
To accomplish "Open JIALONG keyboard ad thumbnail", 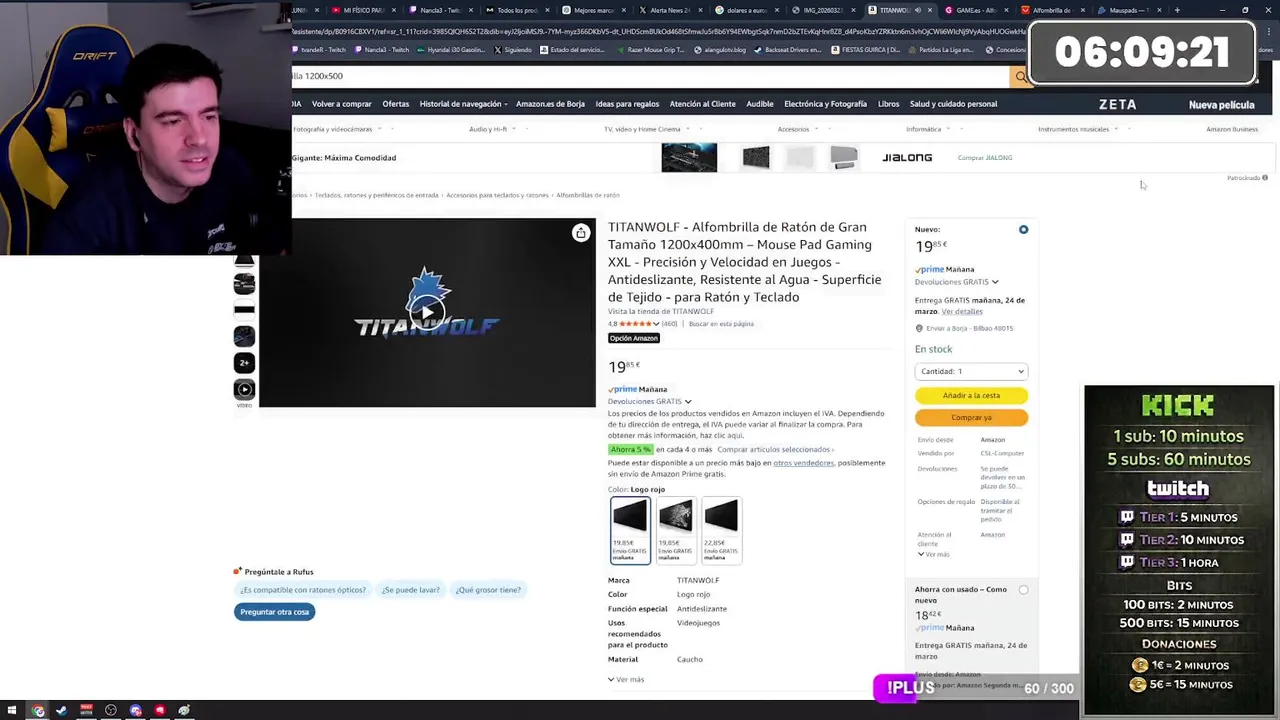I will (x=689, y=158).
